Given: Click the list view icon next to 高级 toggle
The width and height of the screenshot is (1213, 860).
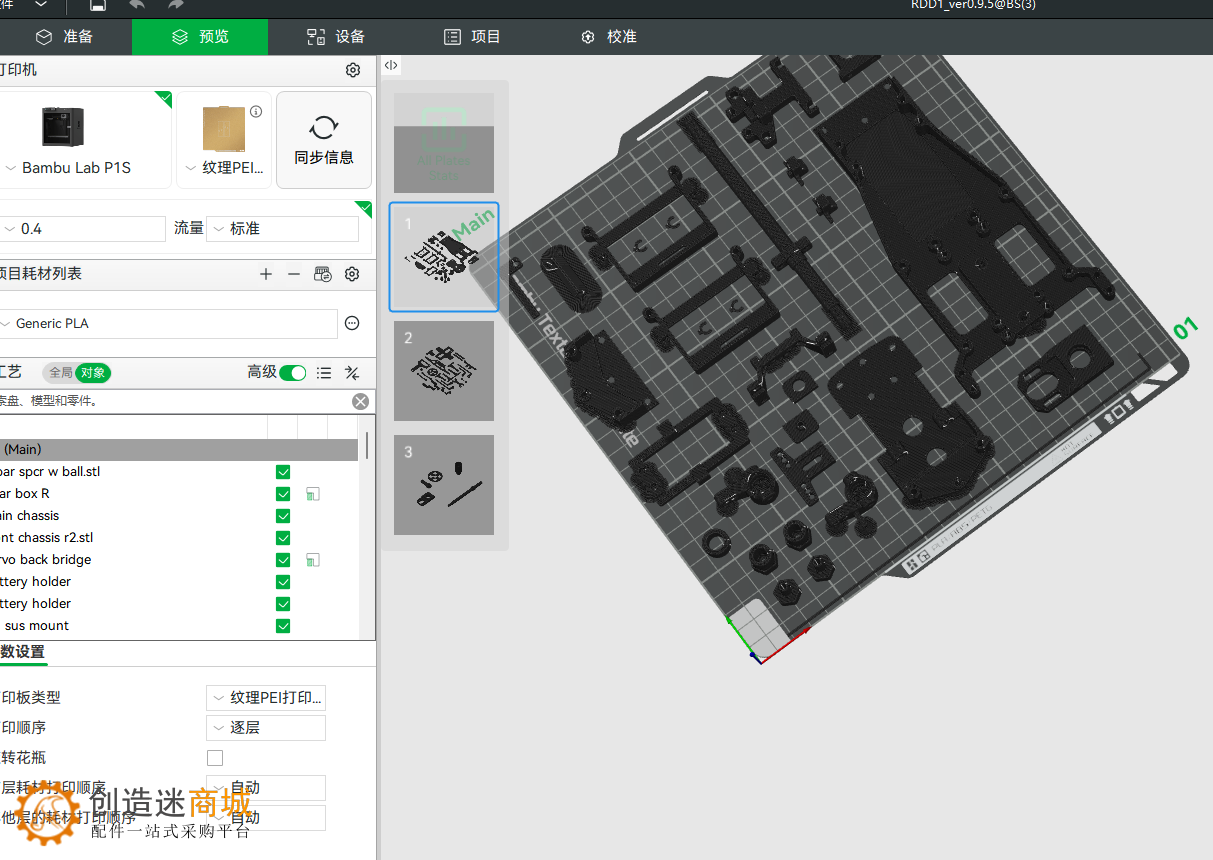Looking at the screenshot, I should (x=324, y=372).
